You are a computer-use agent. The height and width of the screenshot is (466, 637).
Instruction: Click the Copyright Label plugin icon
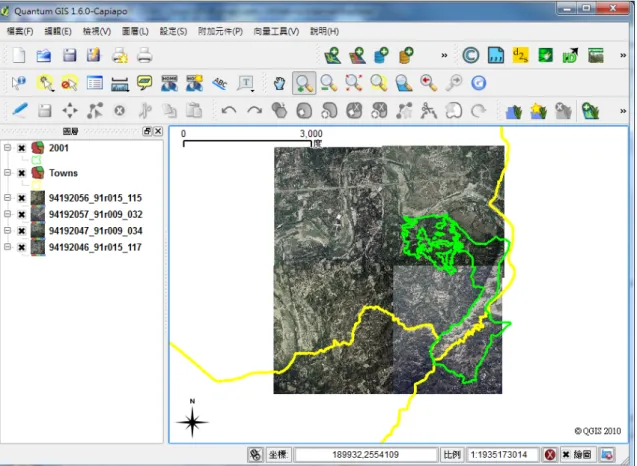(x=470, y=55)
